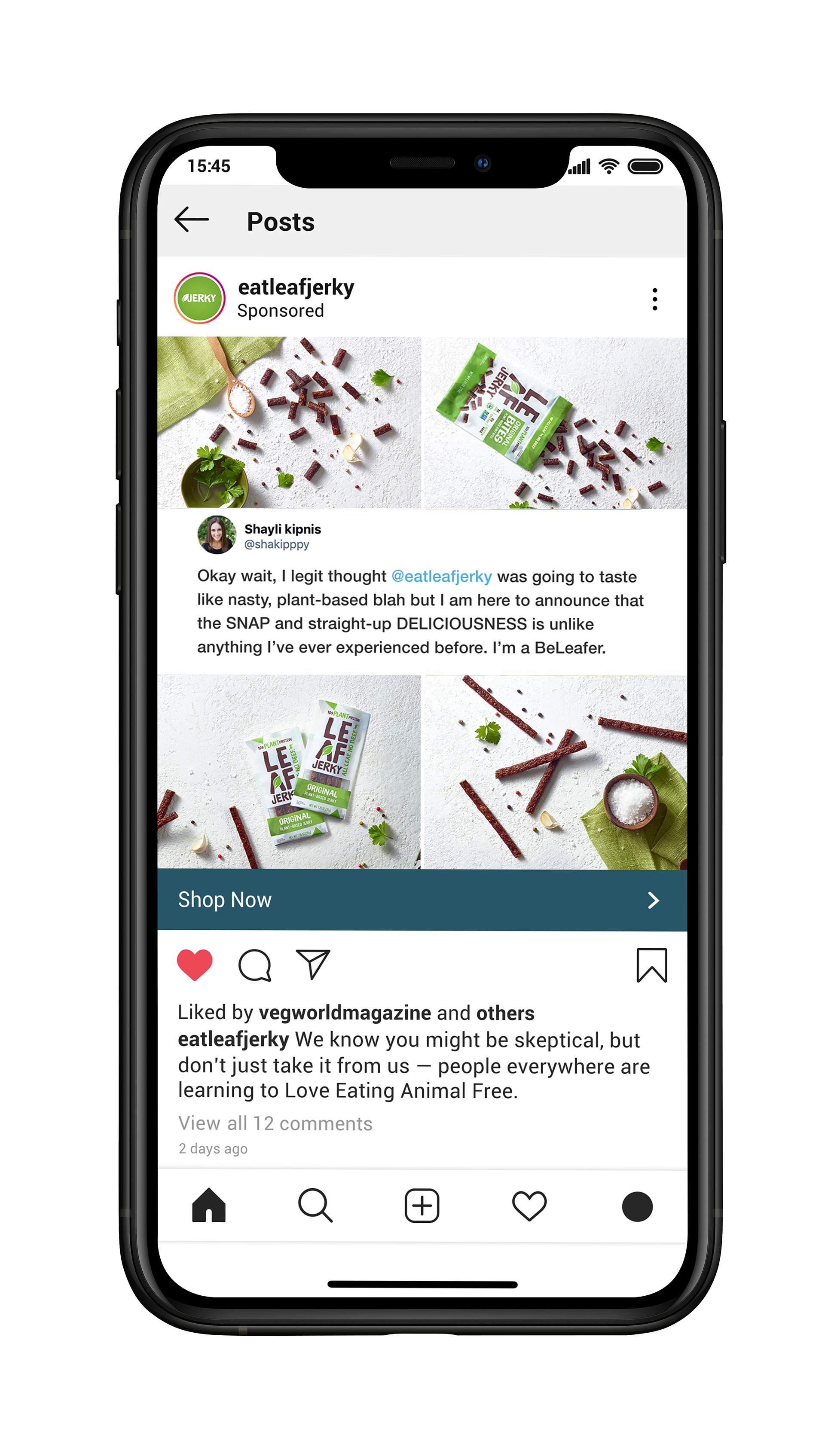Screen dimensions: 825x1456
Task: Open eatleafjerky username in post header
Action: point(296,287)
